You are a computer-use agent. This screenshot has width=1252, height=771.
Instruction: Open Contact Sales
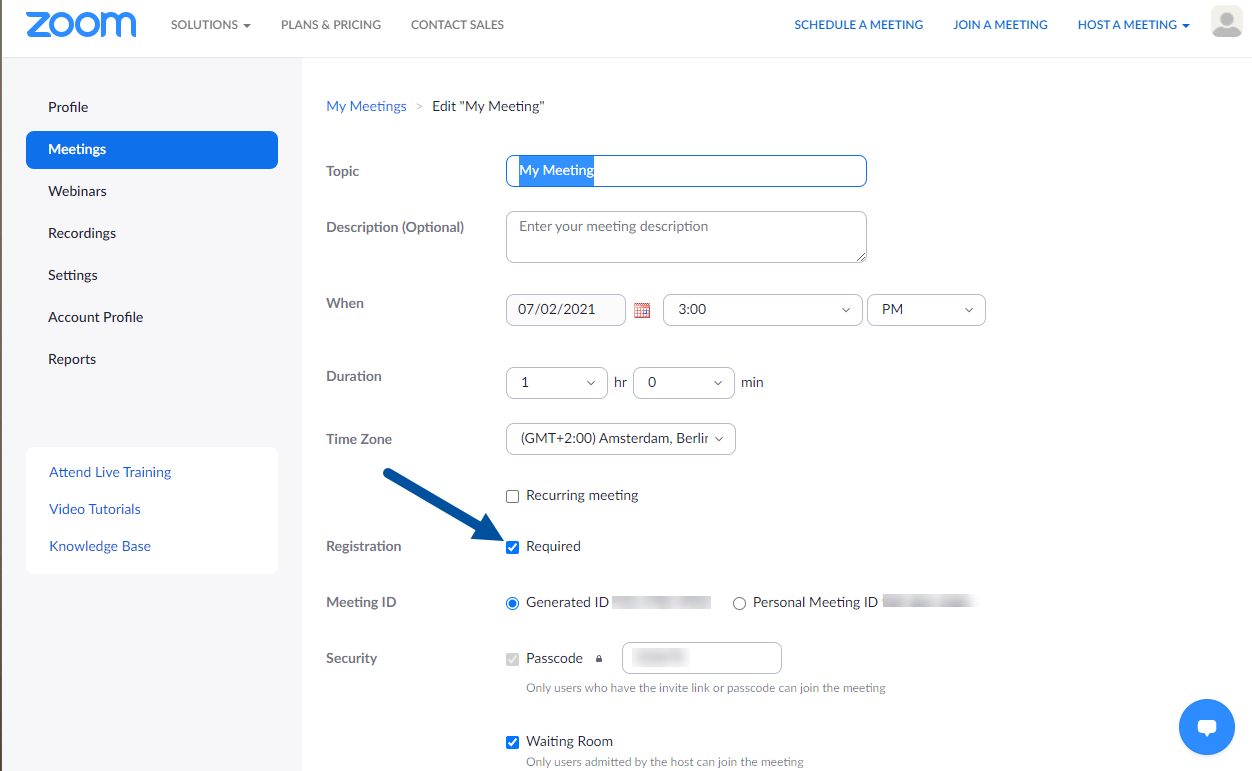point(457,25)
